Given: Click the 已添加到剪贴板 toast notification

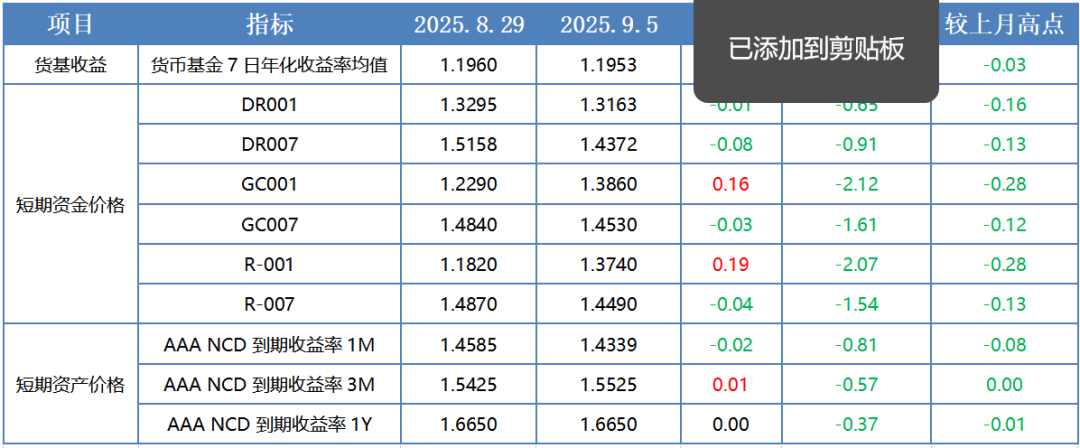Looking at the screenshot, I should (x=816, y=50).
